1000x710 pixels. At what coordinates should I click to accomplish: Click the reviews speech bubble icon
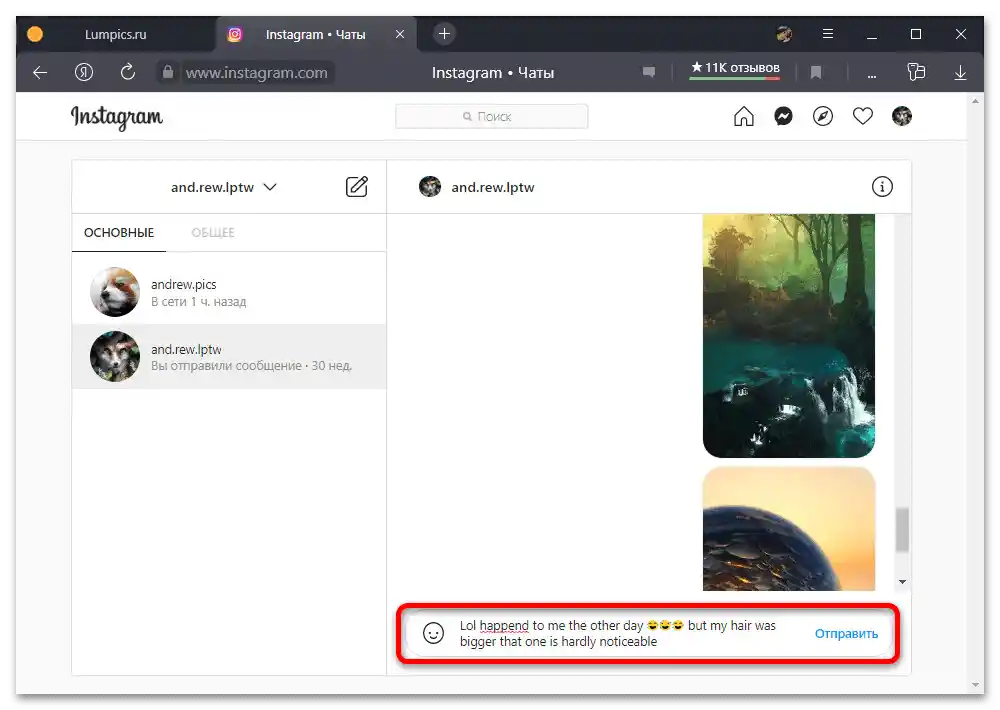pos(649,73)
